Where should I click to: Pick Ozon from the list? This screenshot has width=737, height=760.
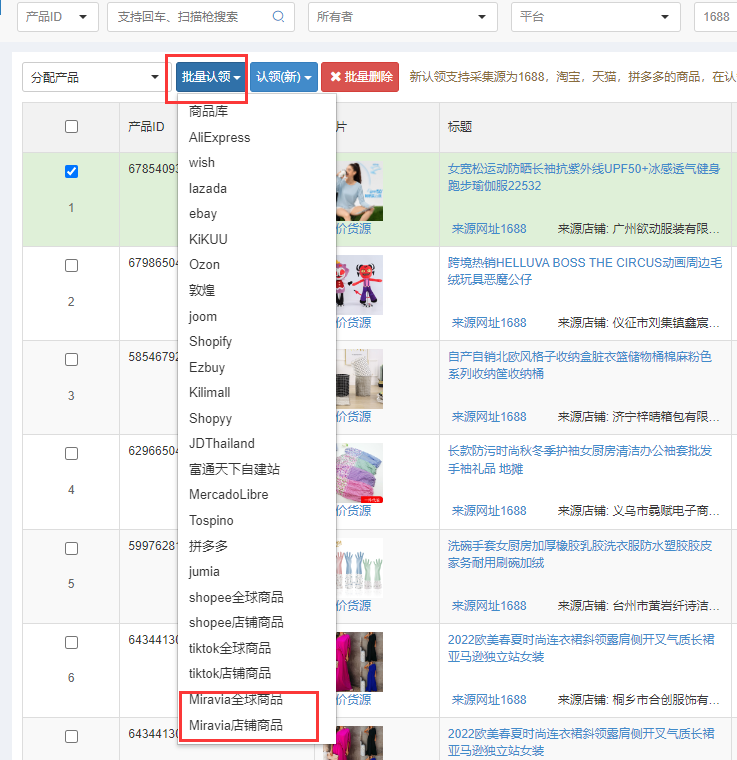(x=204, y=265)
